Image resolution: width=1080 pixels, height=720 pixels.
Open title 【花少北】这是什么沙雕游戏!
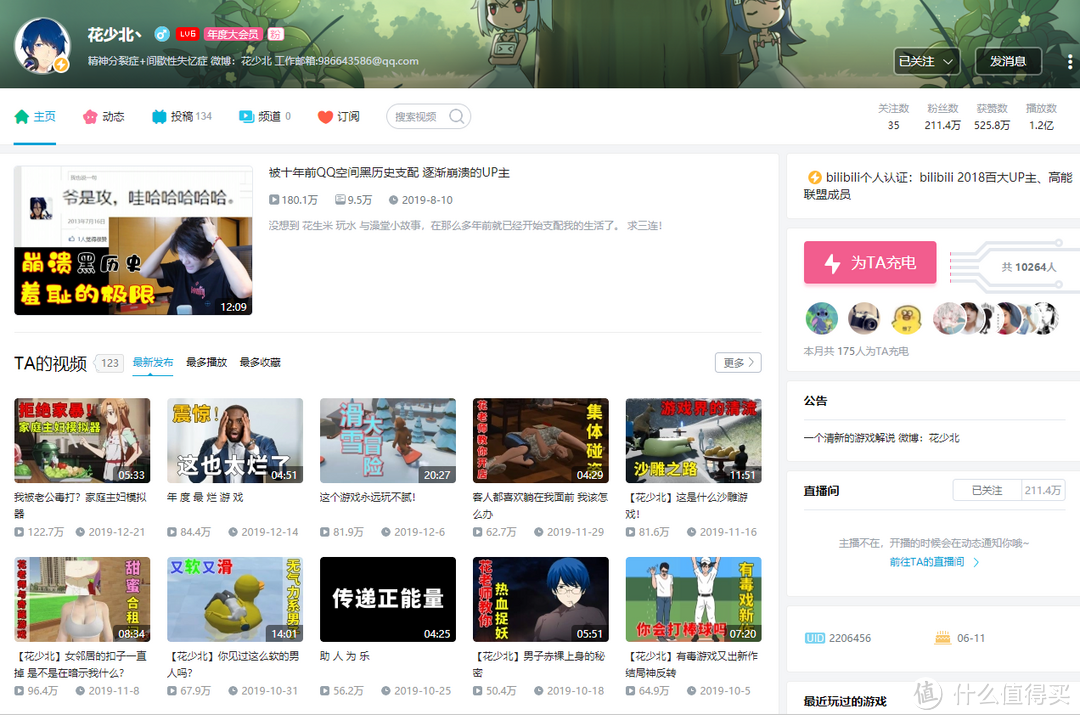pyautogui.click(x=687, y=506)
